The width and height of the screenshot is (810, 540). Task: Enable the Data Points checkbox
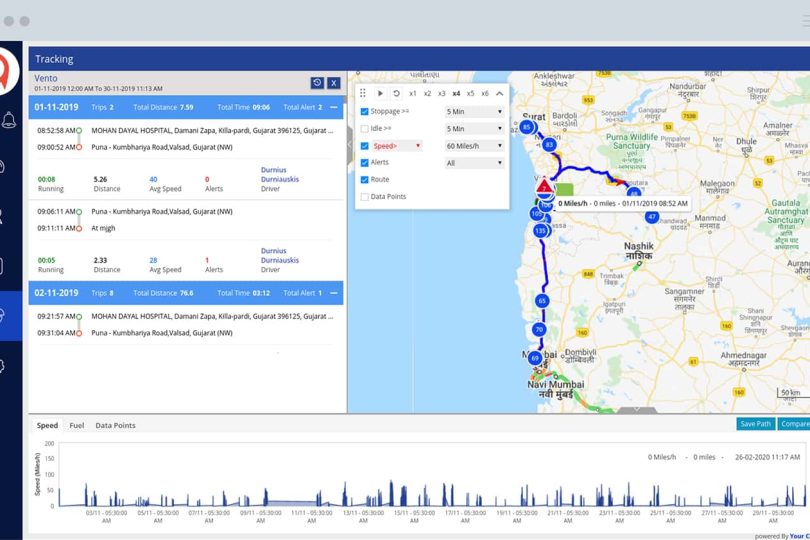click(x=365, y=197)
